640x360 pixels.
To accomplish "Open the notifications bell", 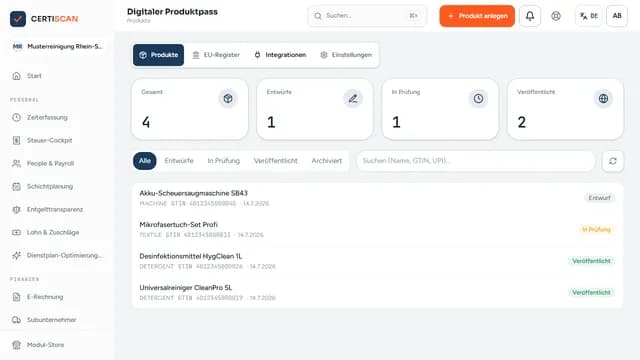I will (530, 16).
